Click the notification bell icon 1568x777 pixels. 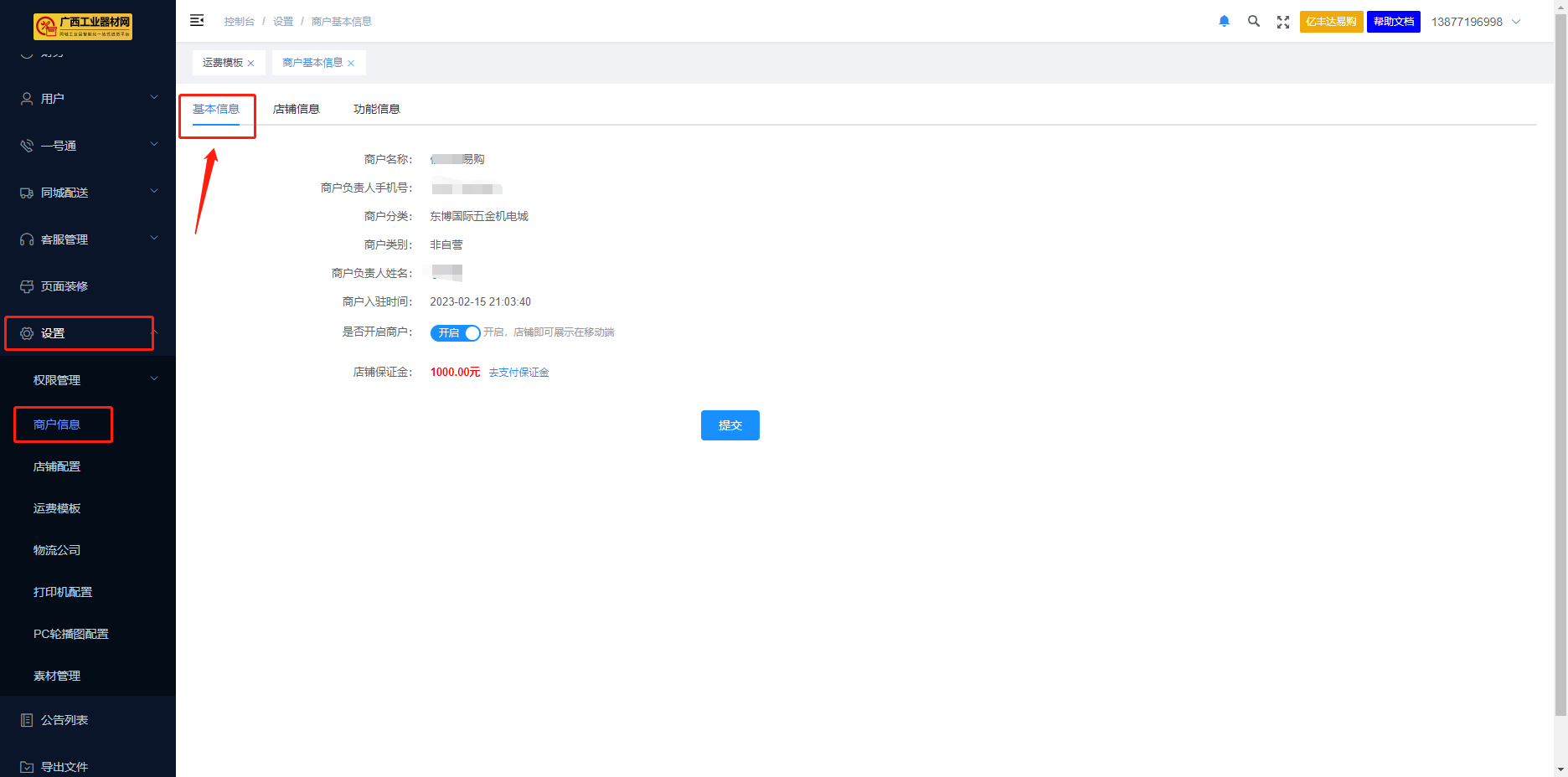click(1224, 22)
